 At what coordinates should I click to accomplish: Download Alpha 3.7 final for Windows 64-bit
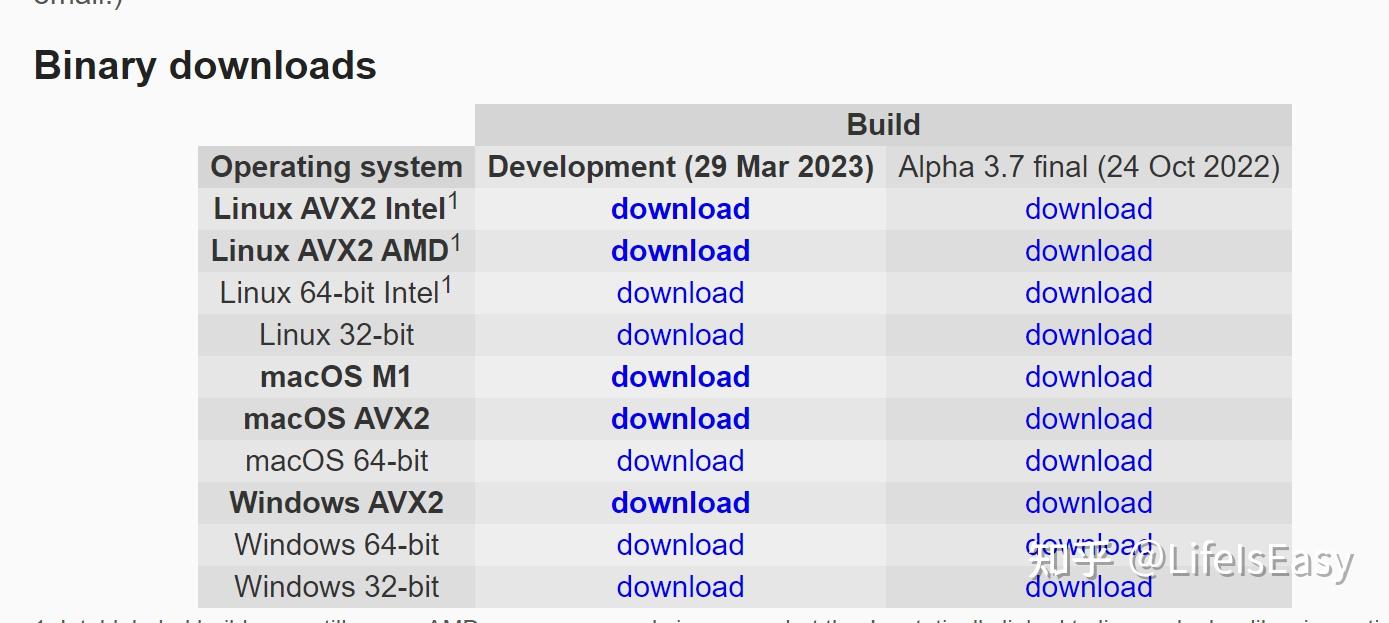click(1088, 545)
